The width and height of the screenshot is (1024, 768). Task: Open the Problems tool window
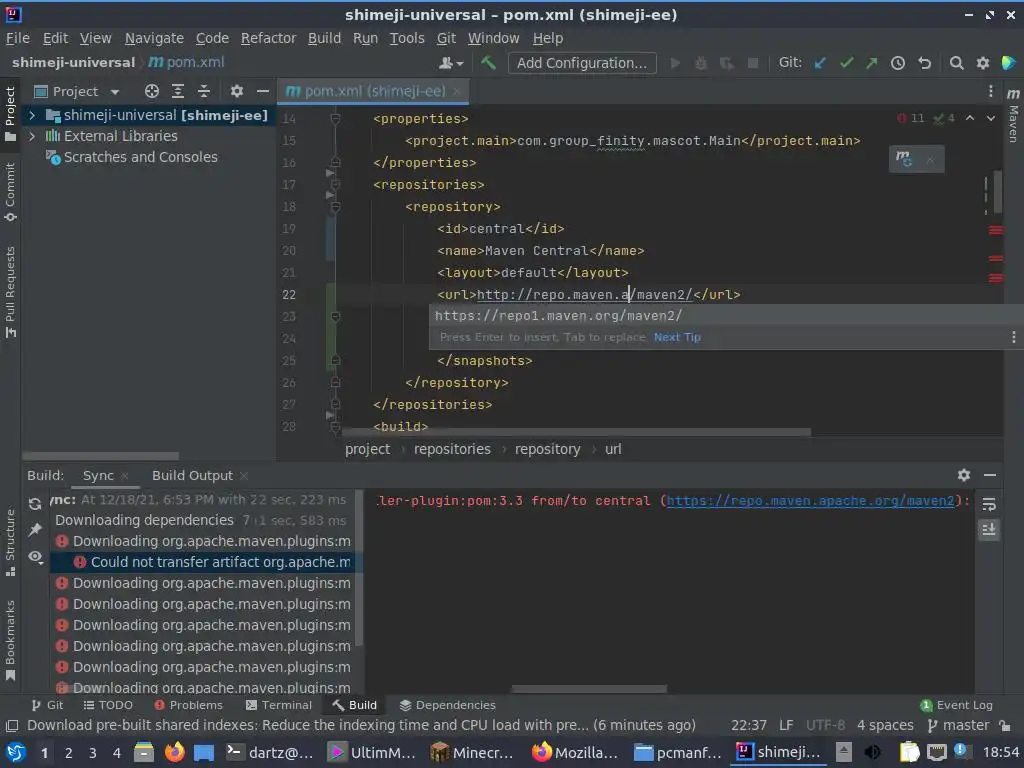188,705
